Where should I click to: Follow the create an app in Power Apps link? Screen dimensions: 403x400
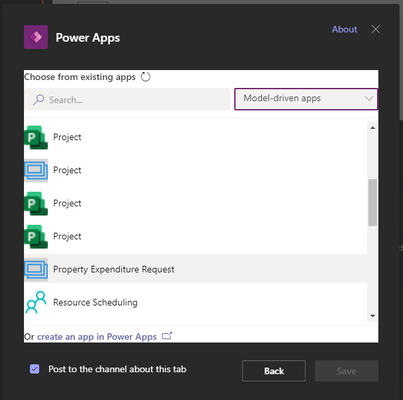point(97,337)
